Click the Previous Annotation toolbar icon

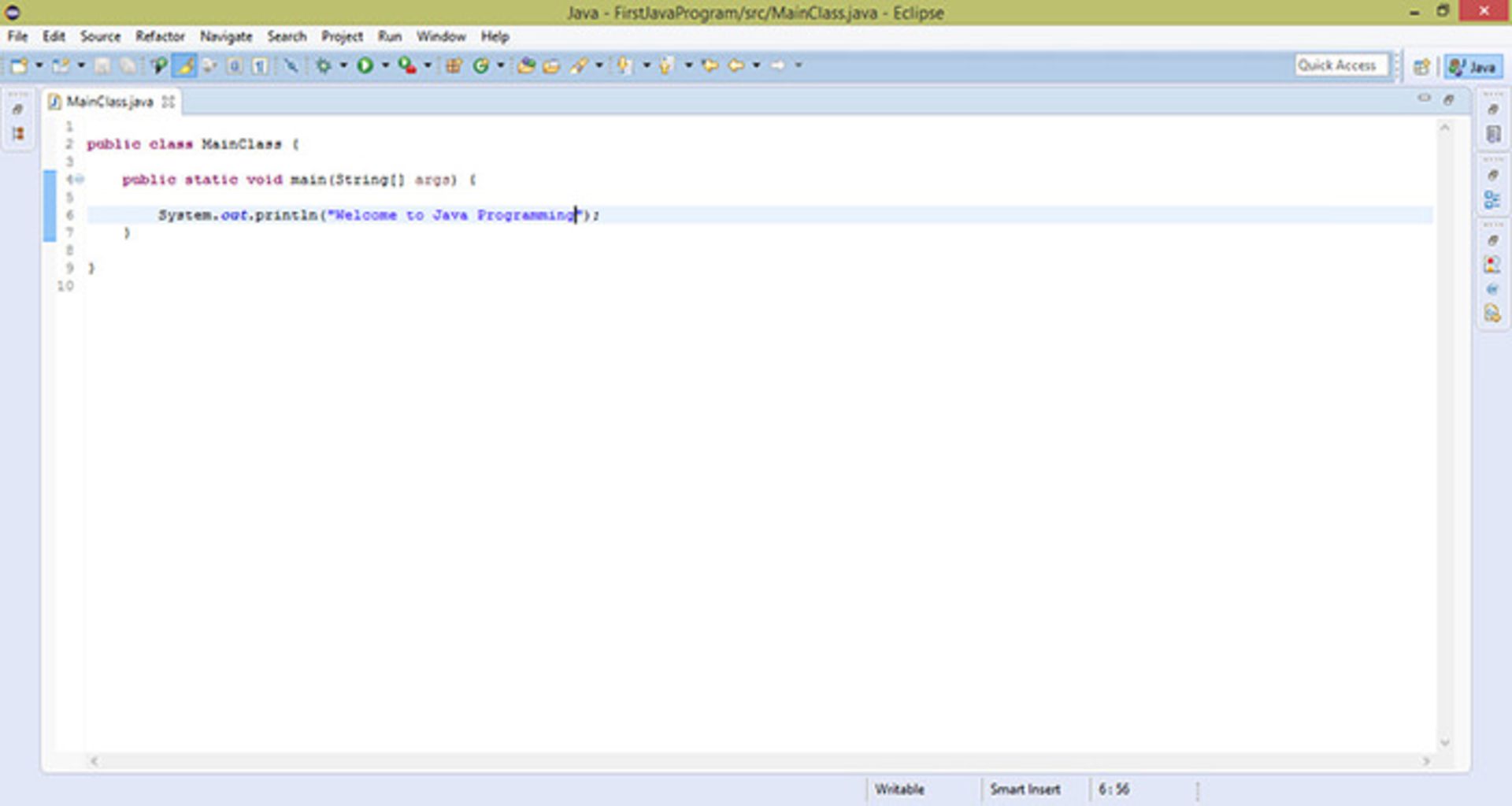[666, 65]
